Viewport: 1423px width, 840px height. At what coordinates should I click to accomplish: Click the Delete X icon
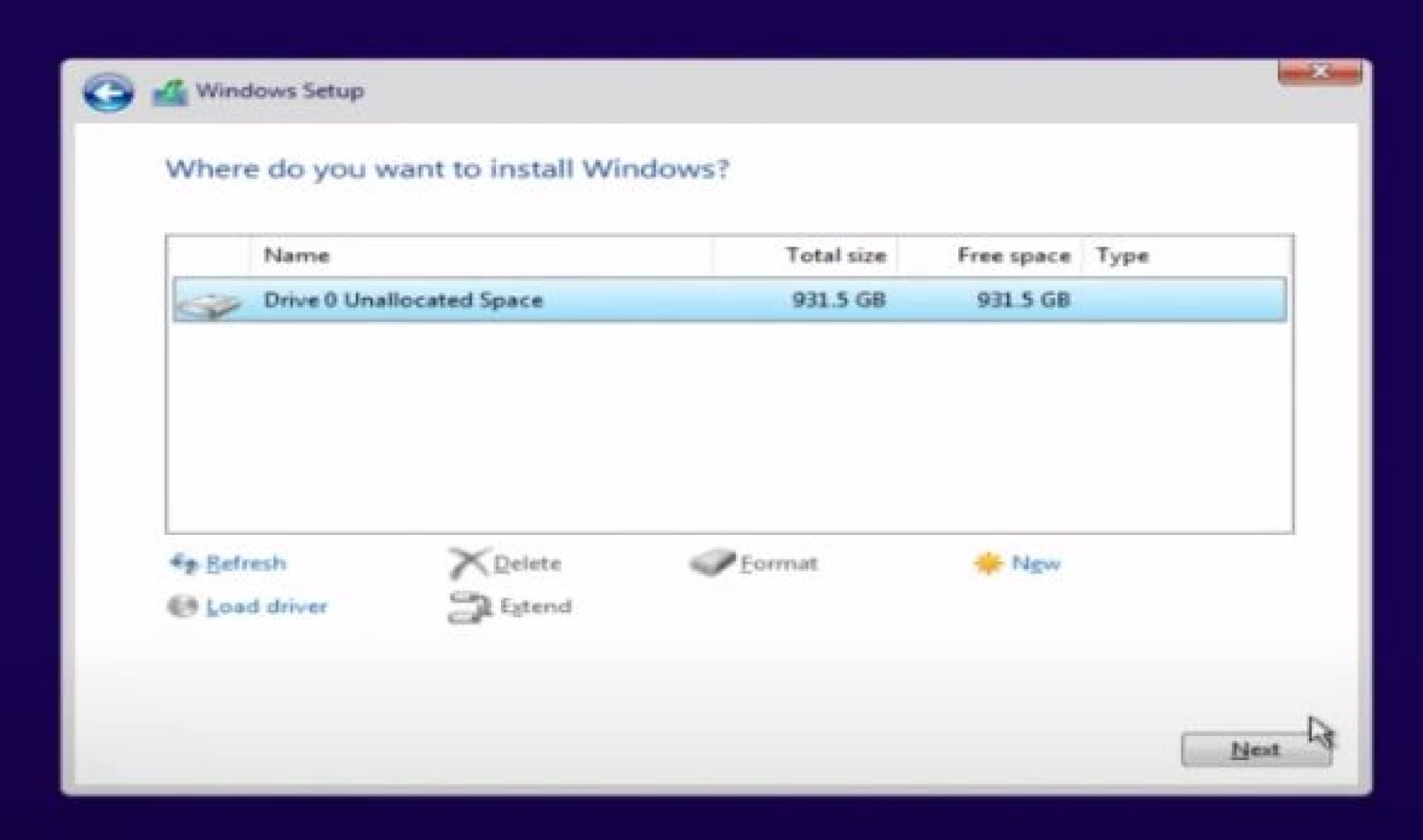468,563
